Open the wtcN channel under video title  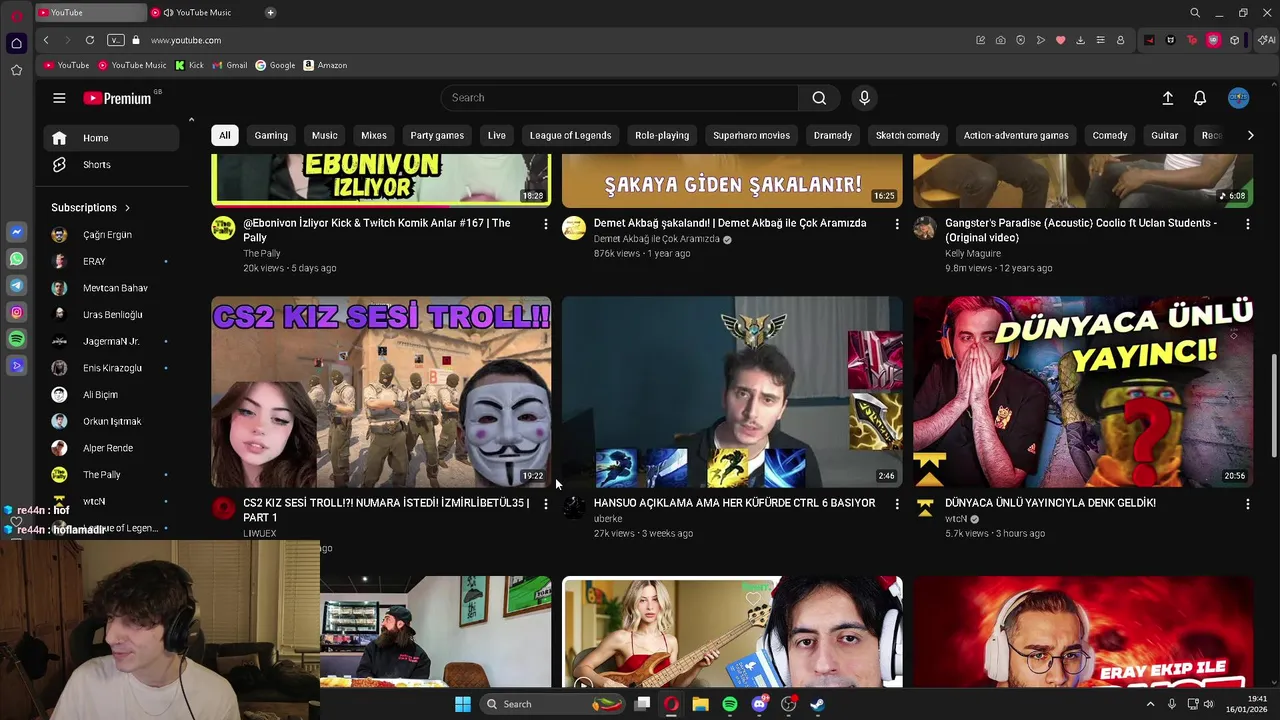coord(956,519)
